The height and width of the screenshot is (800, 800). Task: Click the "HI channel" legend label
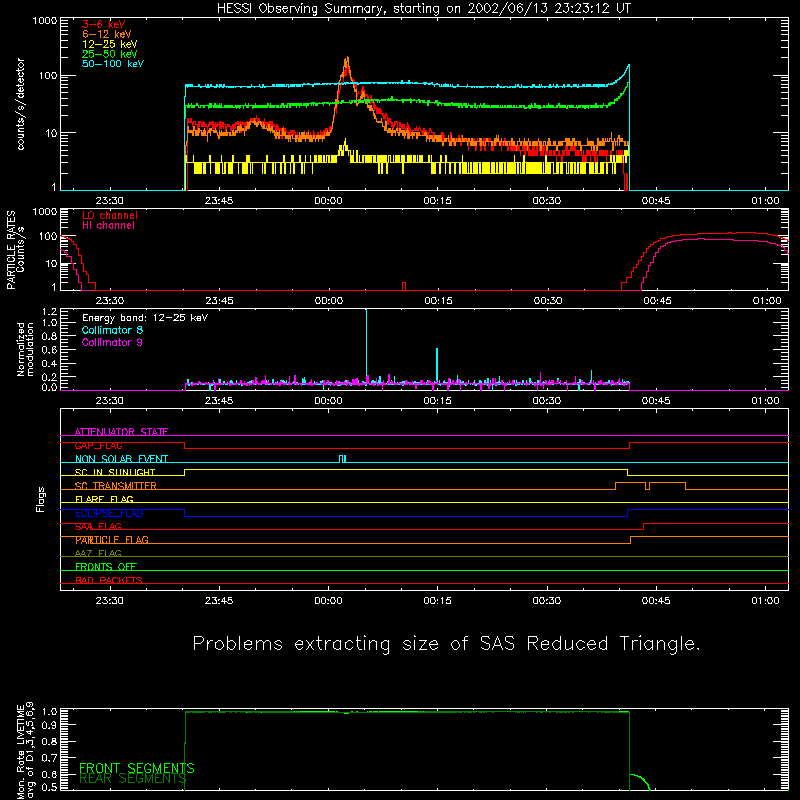(108, 226)
